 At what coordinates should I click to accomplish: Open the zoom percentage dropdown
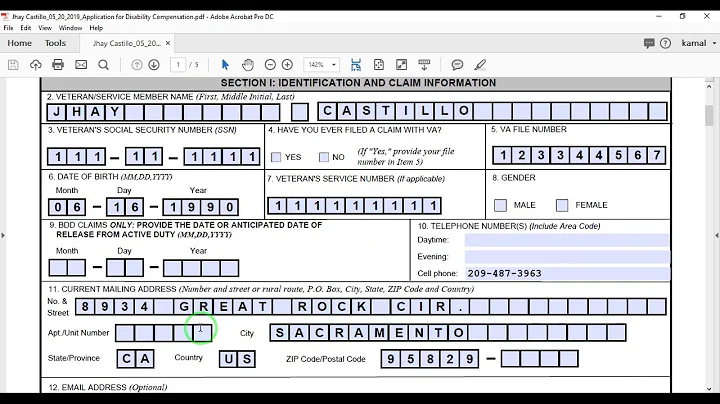click(x=334, y=65)
